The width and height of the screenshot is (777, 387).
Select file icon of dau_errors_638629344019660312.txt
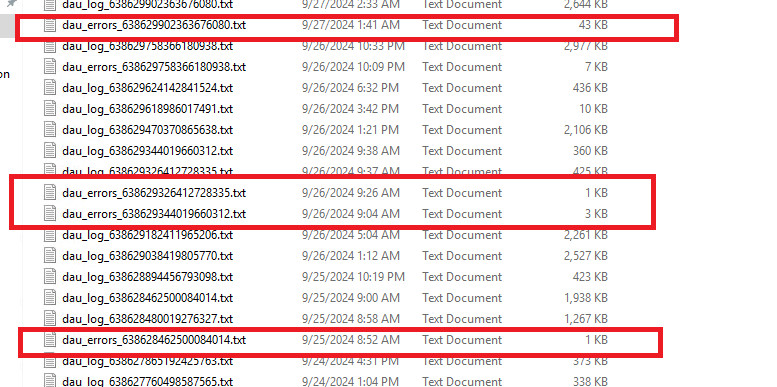(x=50, y=214)
